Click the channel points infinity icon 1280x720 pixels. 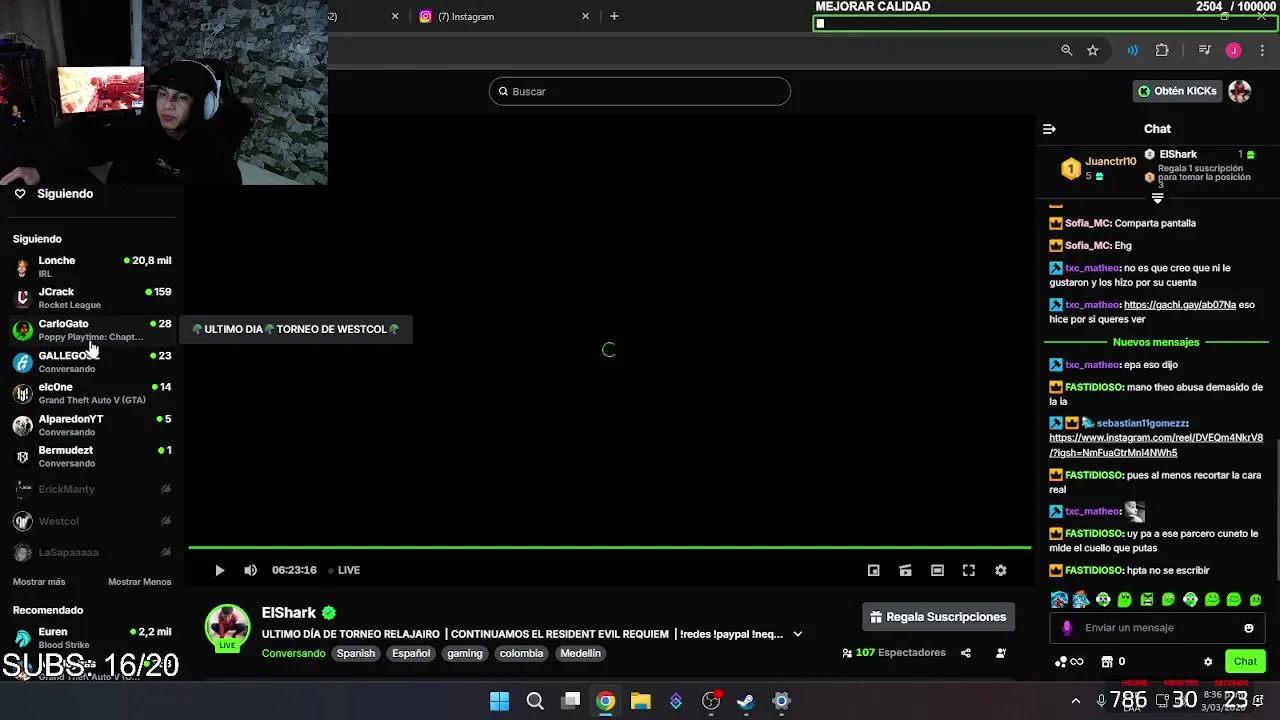click(x=1069, y=661)
